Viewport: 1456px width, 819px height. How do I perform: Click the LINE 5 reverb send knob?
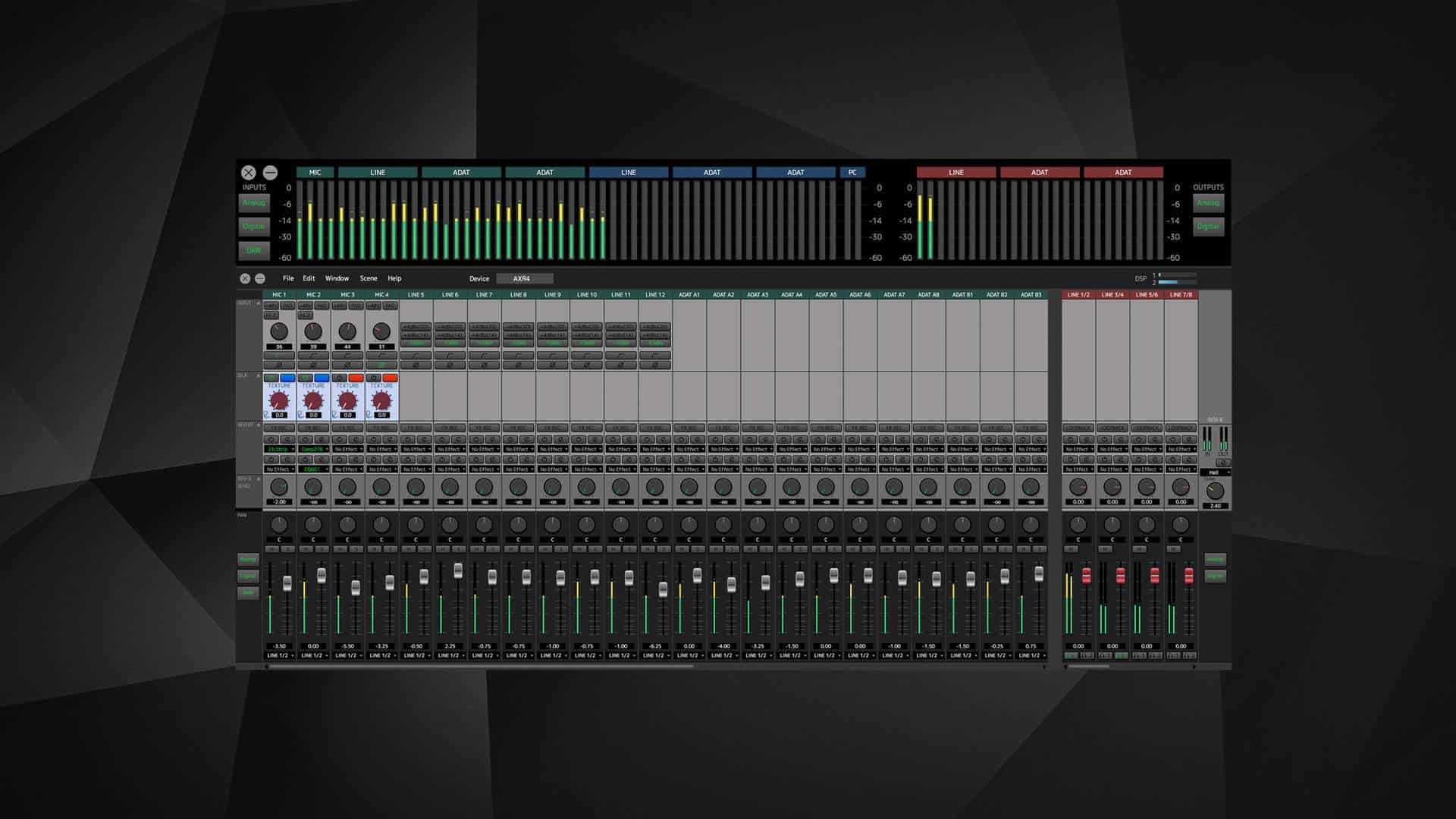tap(416, 487)
